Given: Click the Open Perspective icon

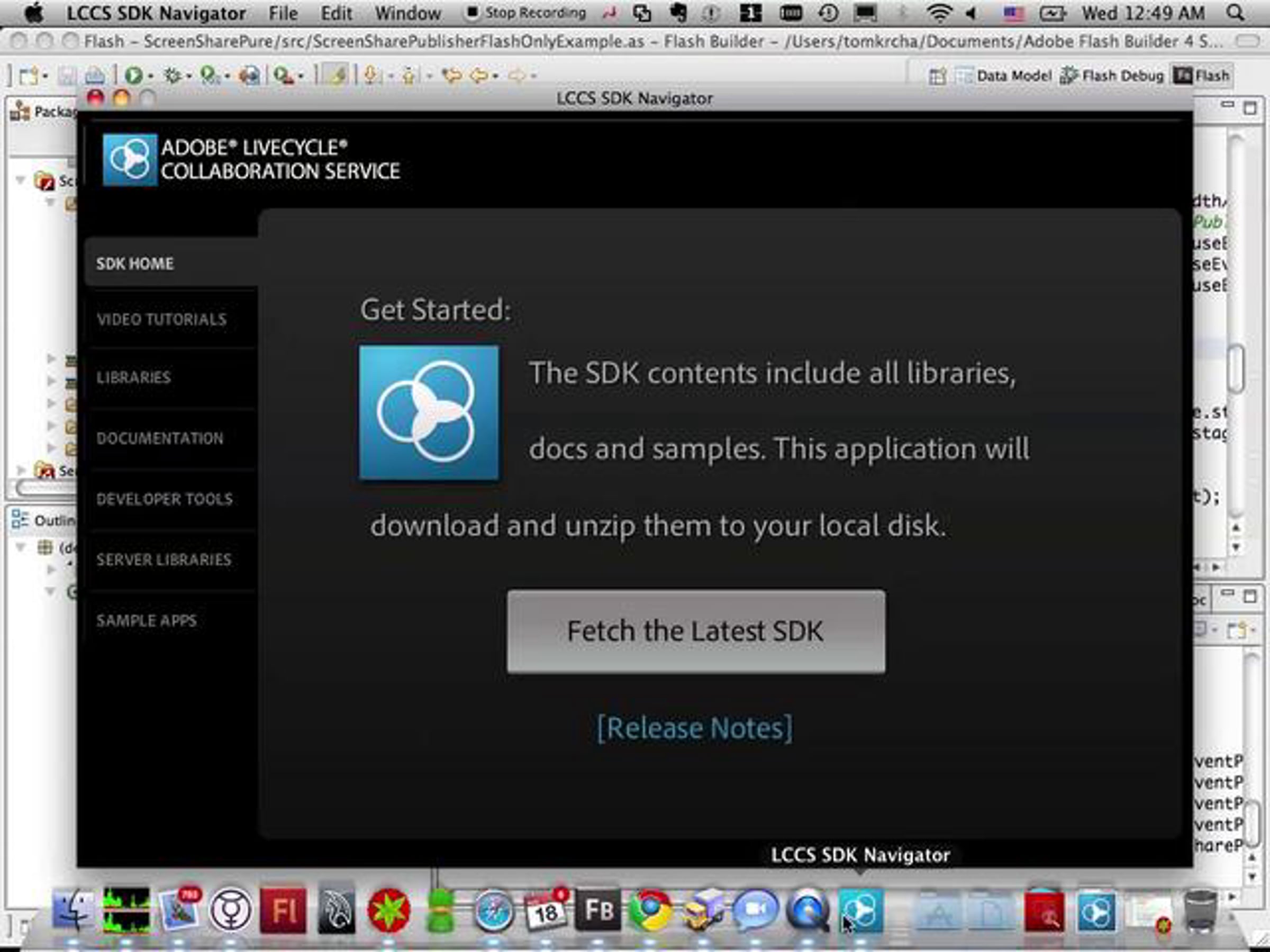Looking at the screenshot, I should click(x=937, y=76).
